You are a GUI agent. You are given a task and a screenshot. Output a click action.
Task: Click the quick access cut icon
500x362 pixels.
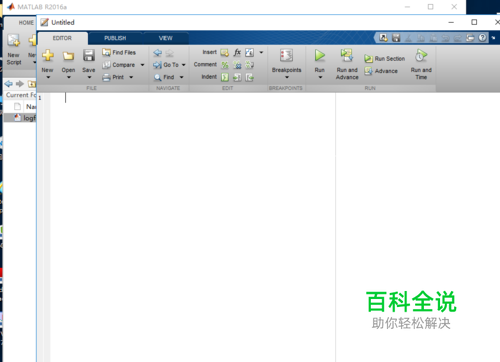coord(408,38)
